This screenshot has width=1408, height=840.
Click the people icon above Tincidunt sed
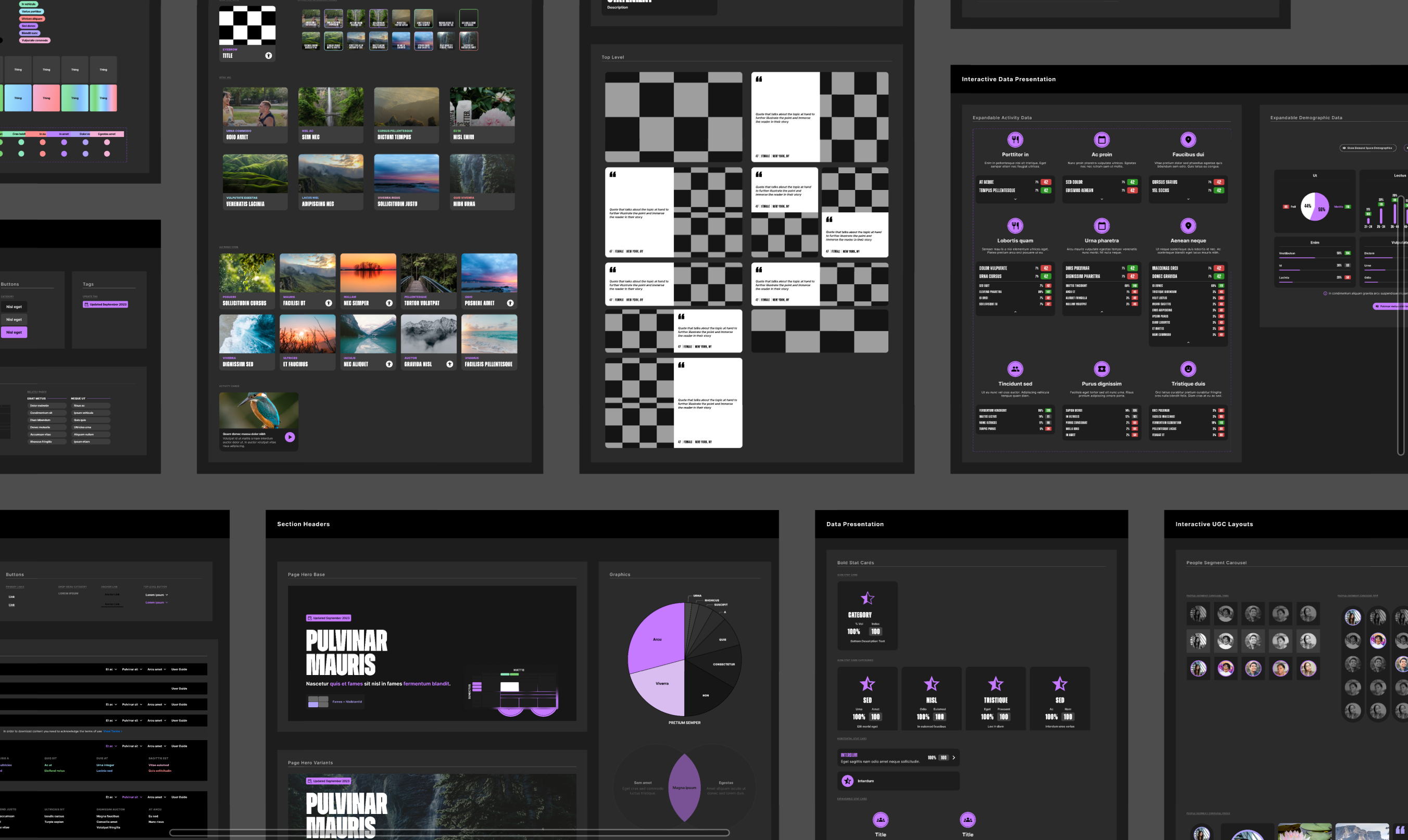1015,368
